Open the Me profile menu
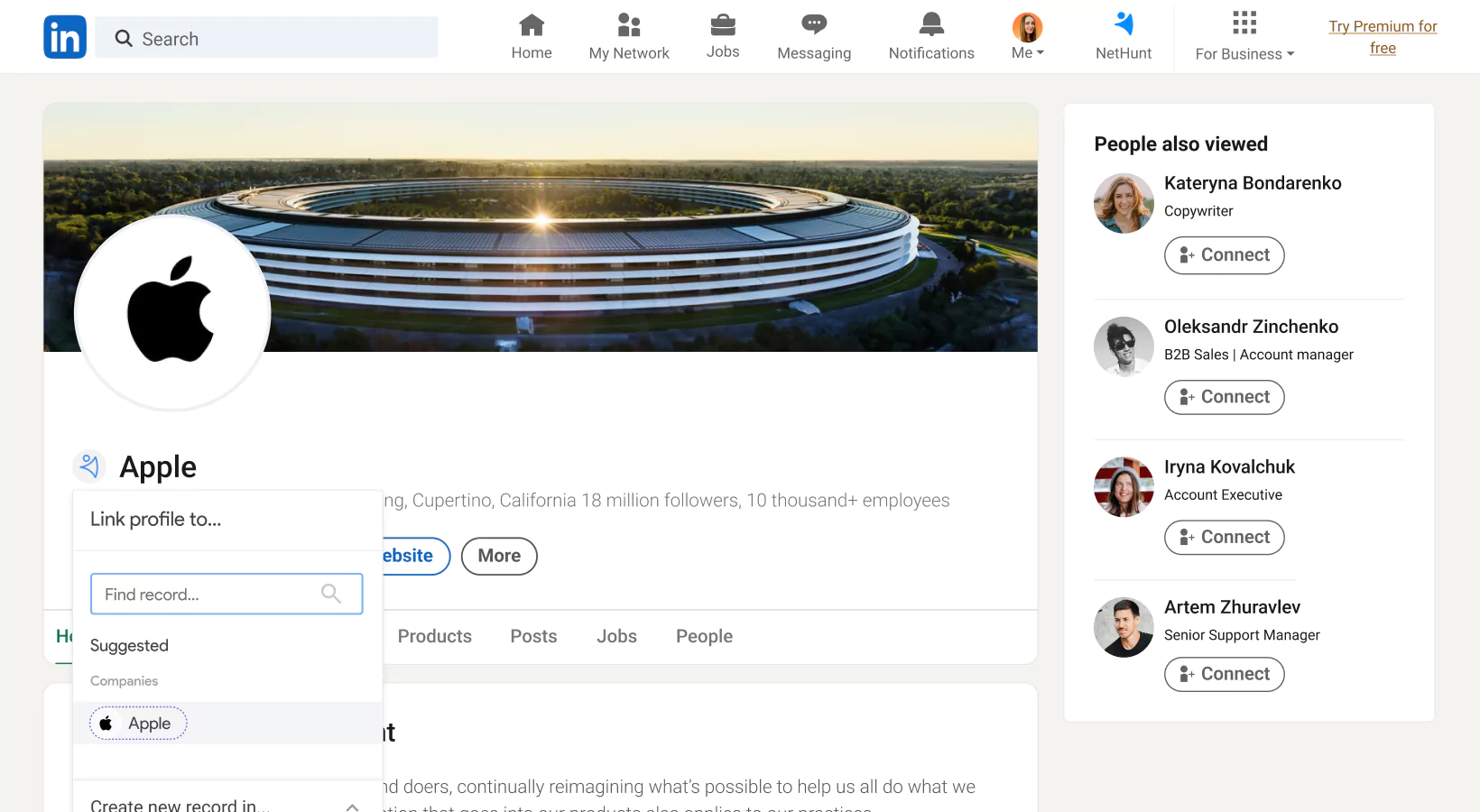The image size is (1480, 812). pos(1027,37)
